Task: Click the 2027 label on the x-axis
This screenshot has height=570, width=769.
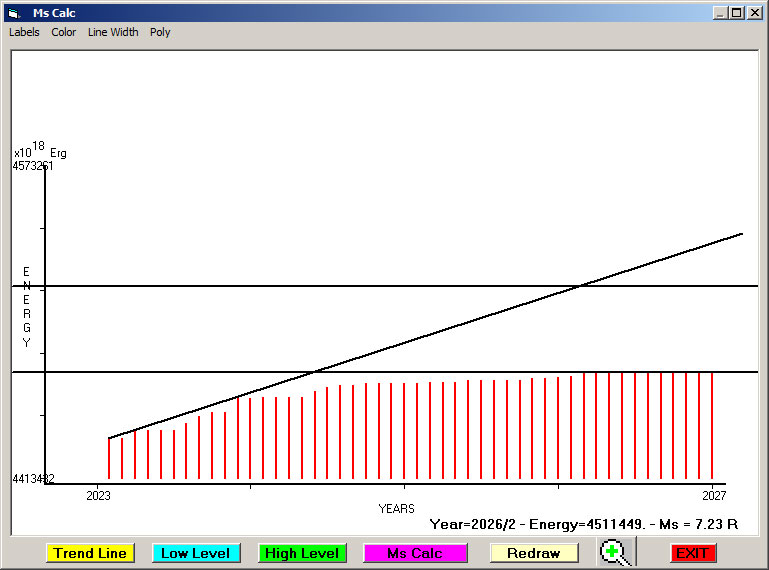Action: coord(713,495)
